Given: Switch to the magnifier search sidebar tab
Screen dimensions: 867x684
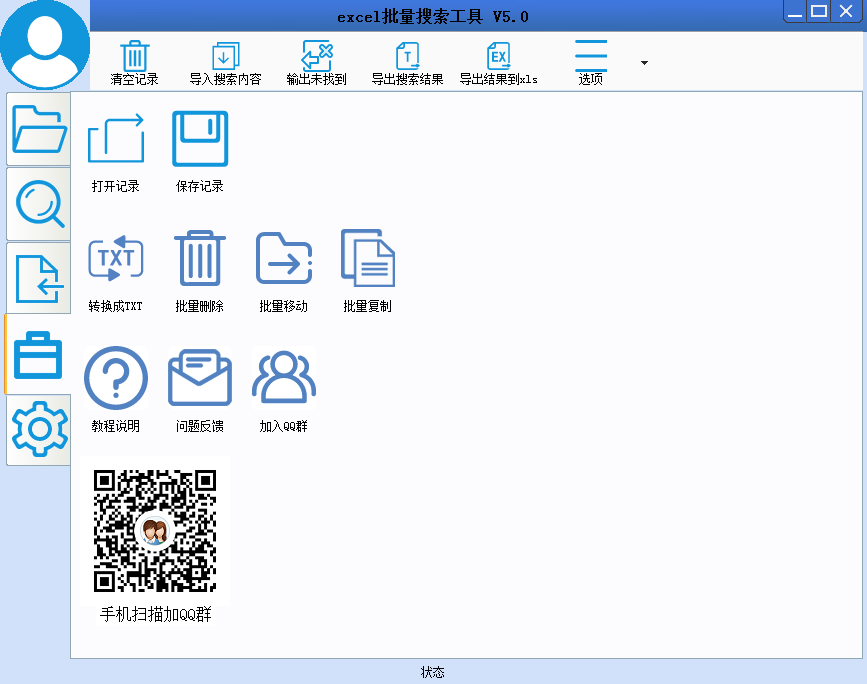Looking at the screenshot, I should (x=39, y=203).
